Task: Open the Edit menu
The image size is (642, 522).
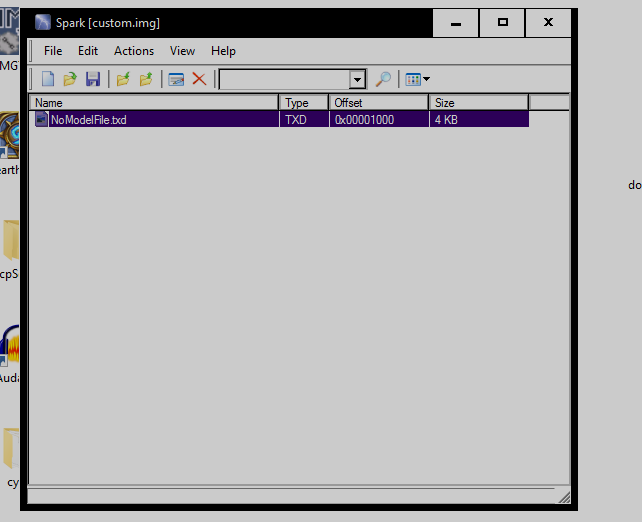Action: coord(88,51)
